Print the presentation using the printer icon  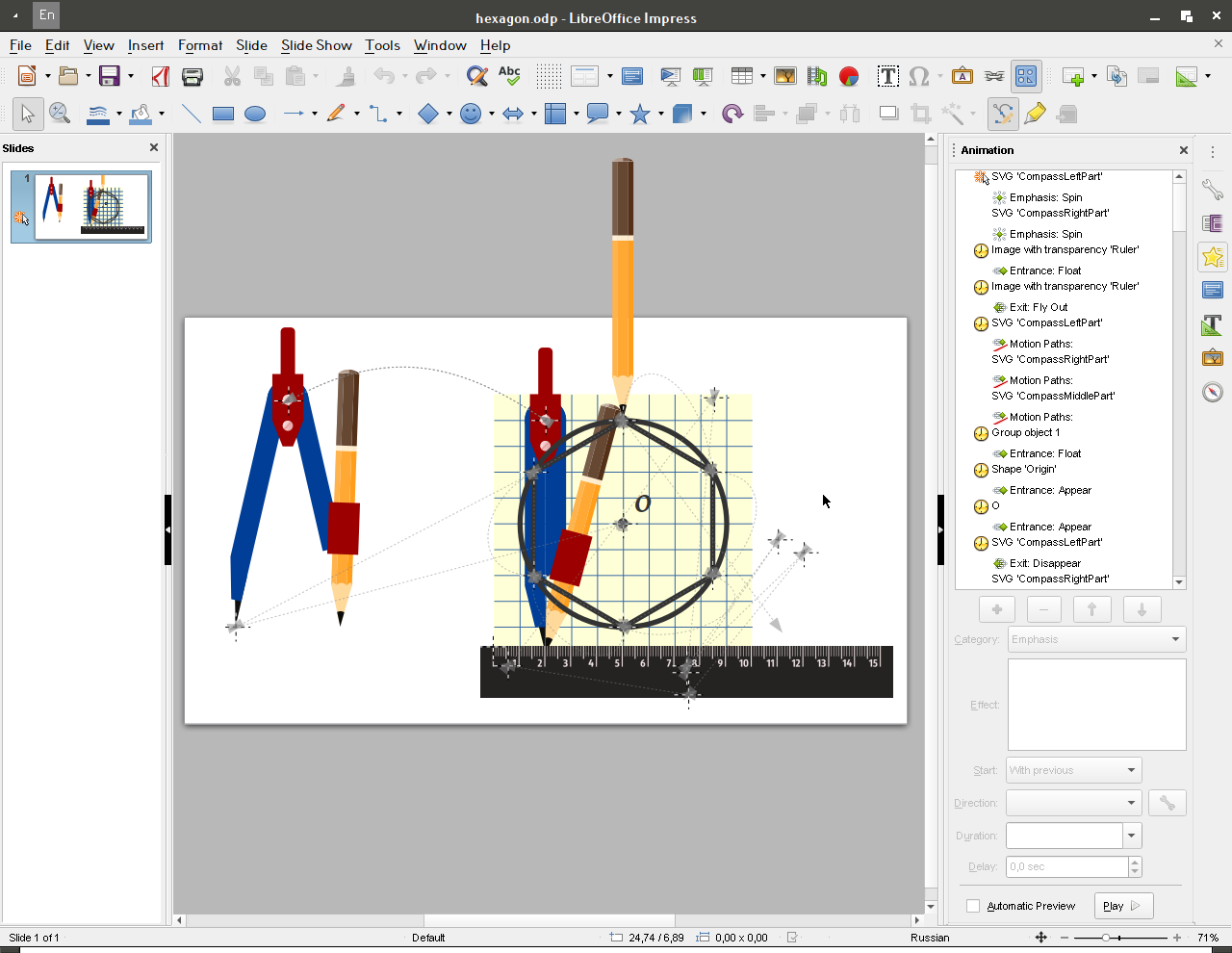192,76
